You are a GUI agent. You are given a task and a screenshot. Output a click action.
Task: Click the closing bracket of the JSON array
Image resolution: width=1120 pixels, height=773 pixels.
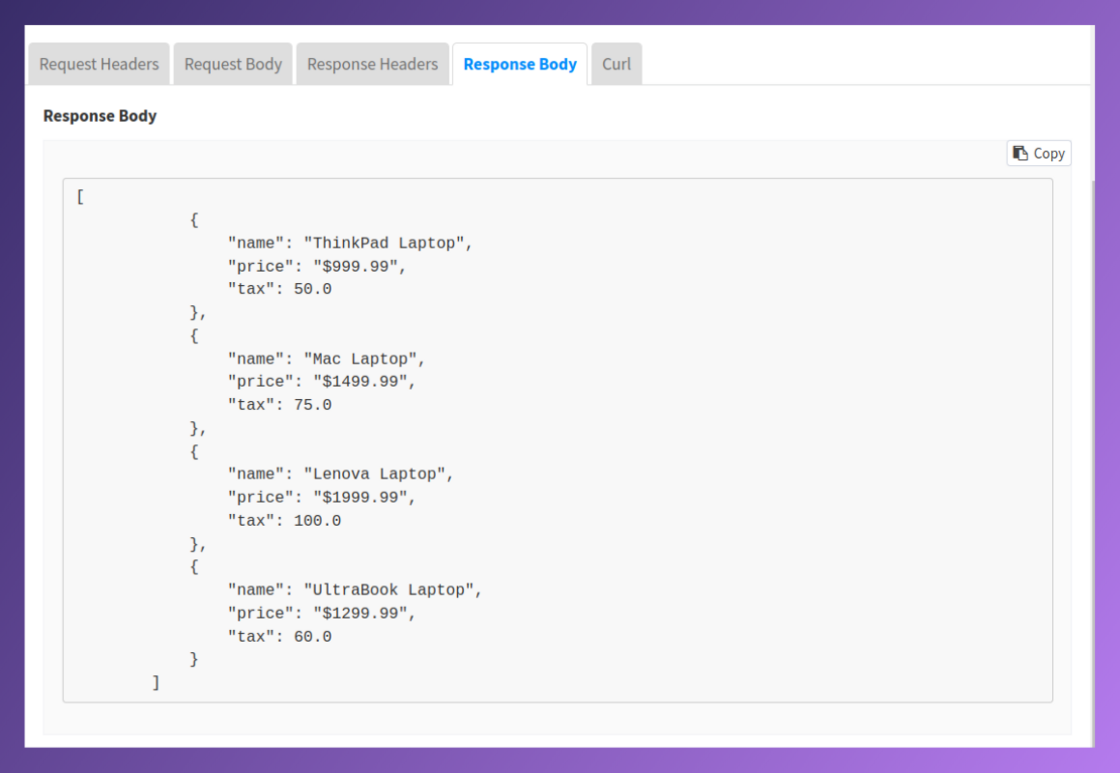[x=156, y=681]
